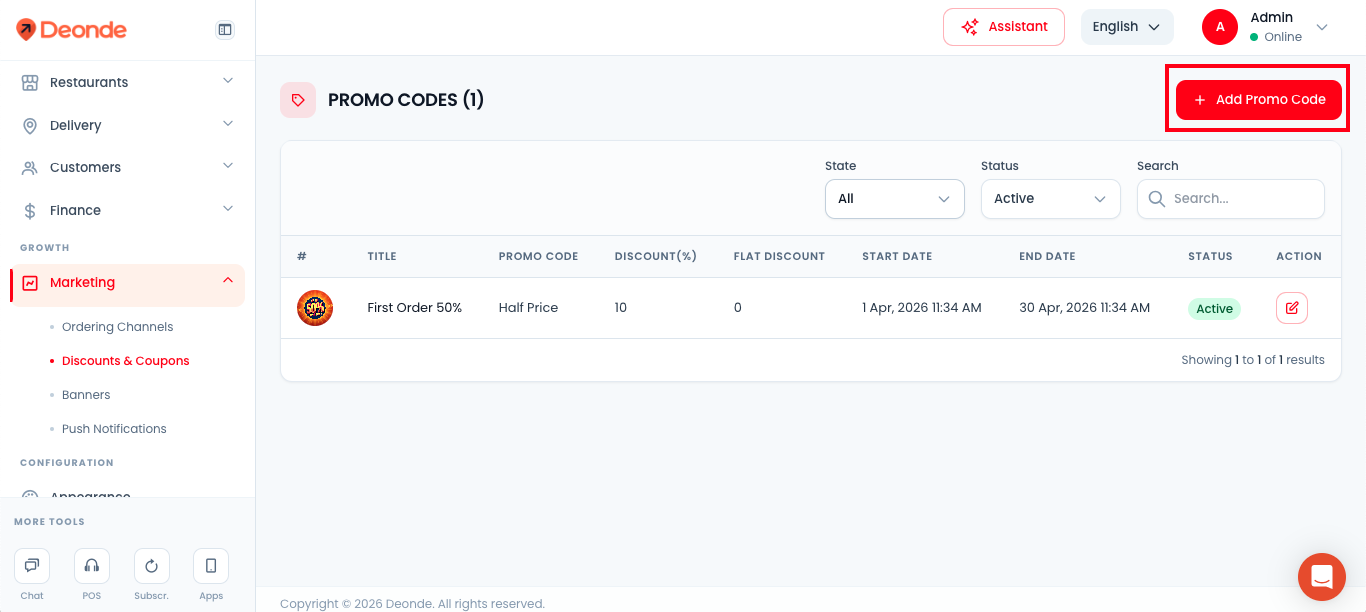
Task: Click the search magnifier icon
Action: coord(1157,199)
